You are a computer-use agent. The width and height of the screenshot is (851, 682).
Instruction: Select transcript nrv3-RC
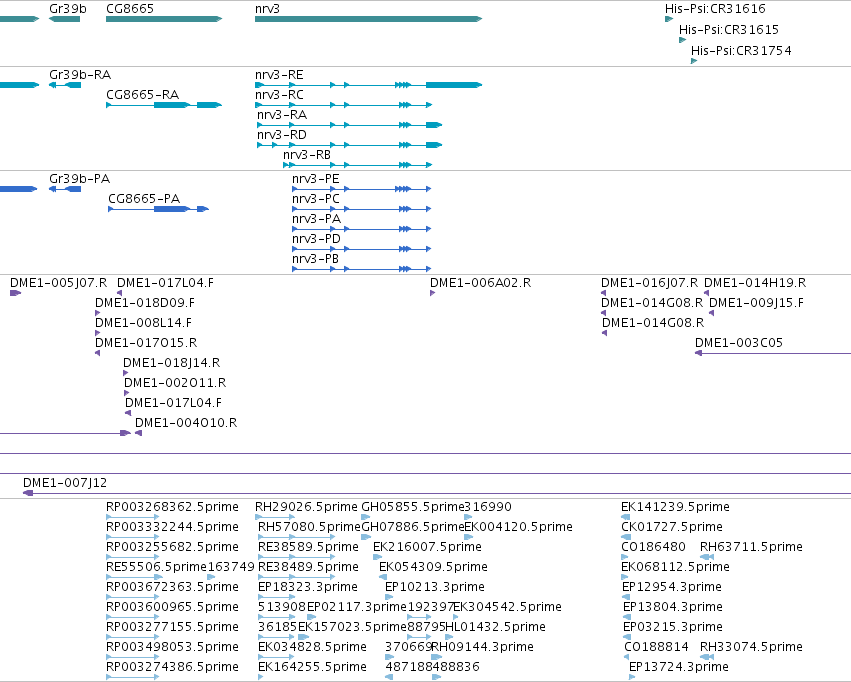[279, 94]
